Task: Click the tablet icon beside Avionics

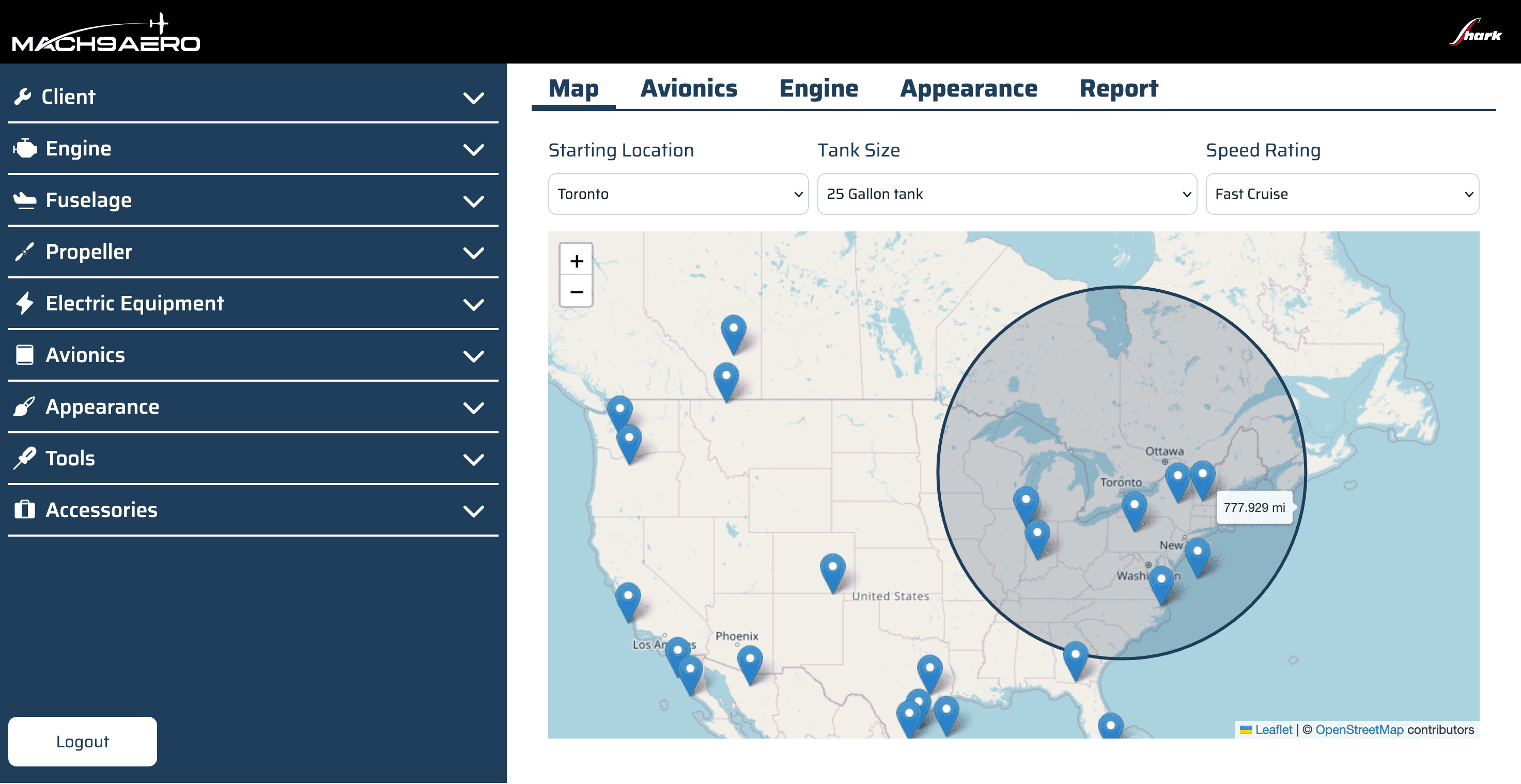Action: (x=25, y=355)
